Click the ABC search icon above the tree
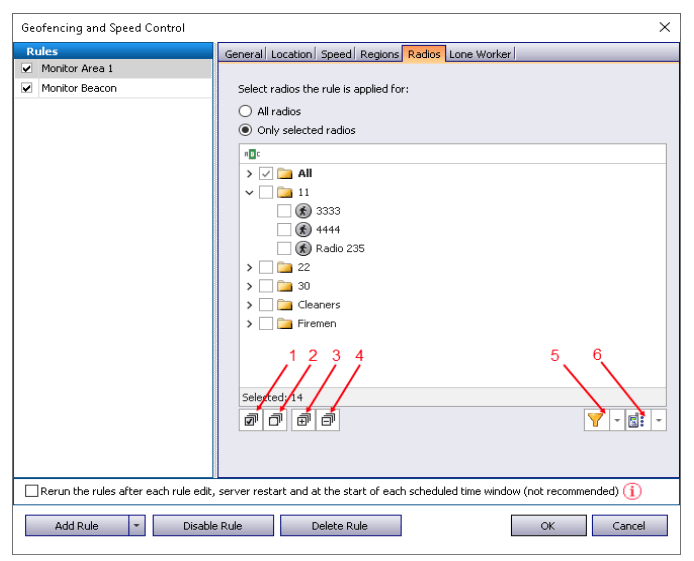Viewport: 694px width, 561px height. pyautogui.click(x=252, y=154)
